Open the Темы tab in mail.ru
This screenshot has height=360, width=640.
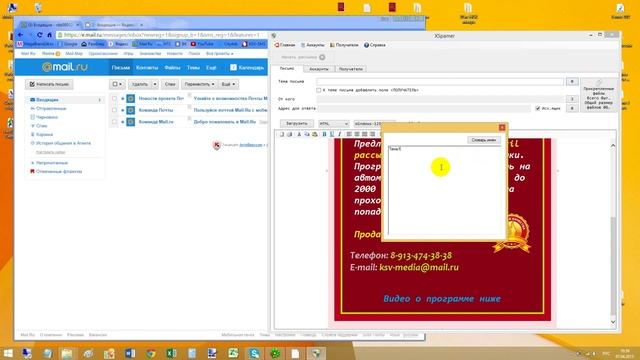click(193, 67)
